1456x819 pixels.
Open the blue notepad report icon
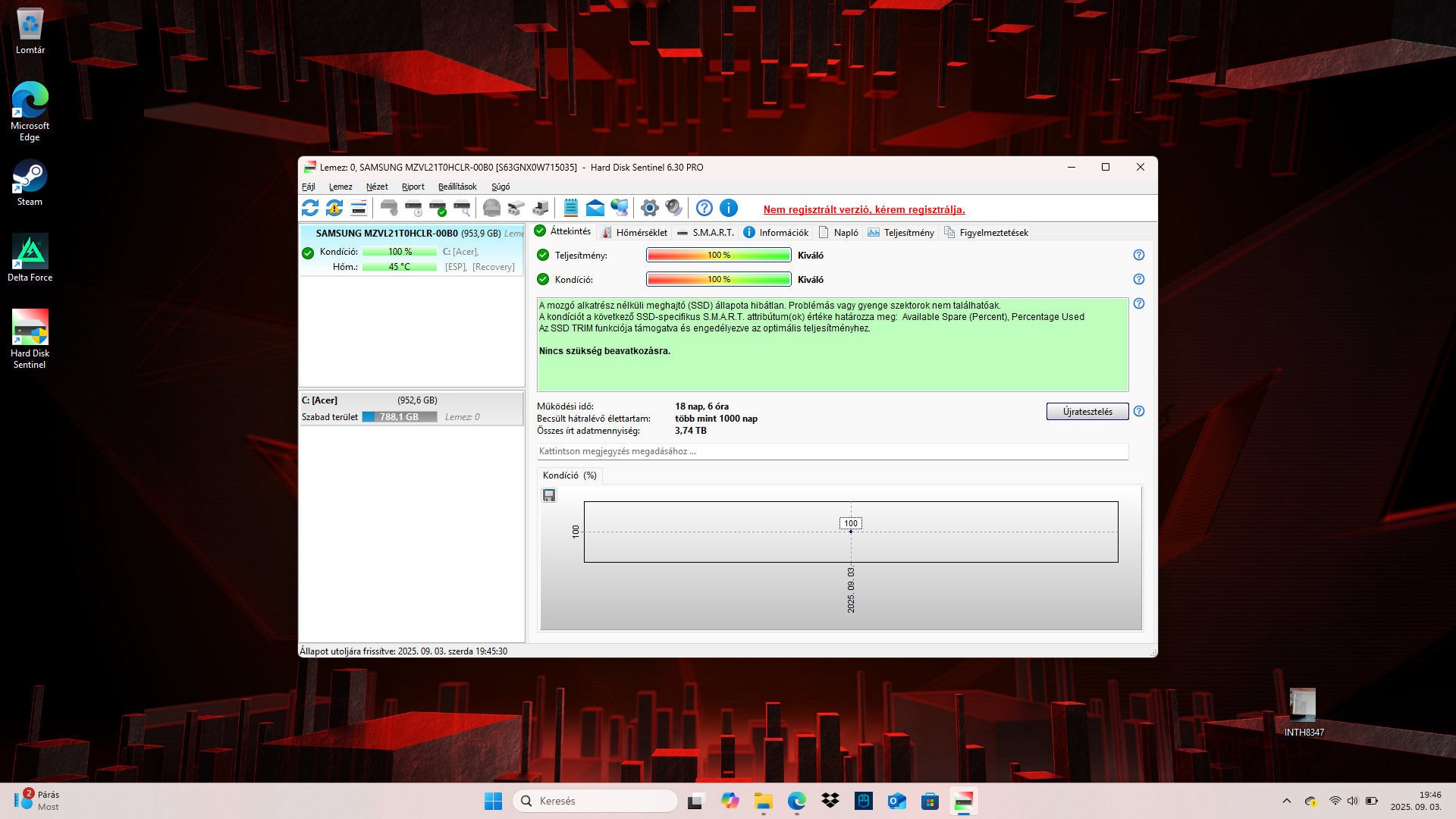pyautogui.click(x=571, y=208)
